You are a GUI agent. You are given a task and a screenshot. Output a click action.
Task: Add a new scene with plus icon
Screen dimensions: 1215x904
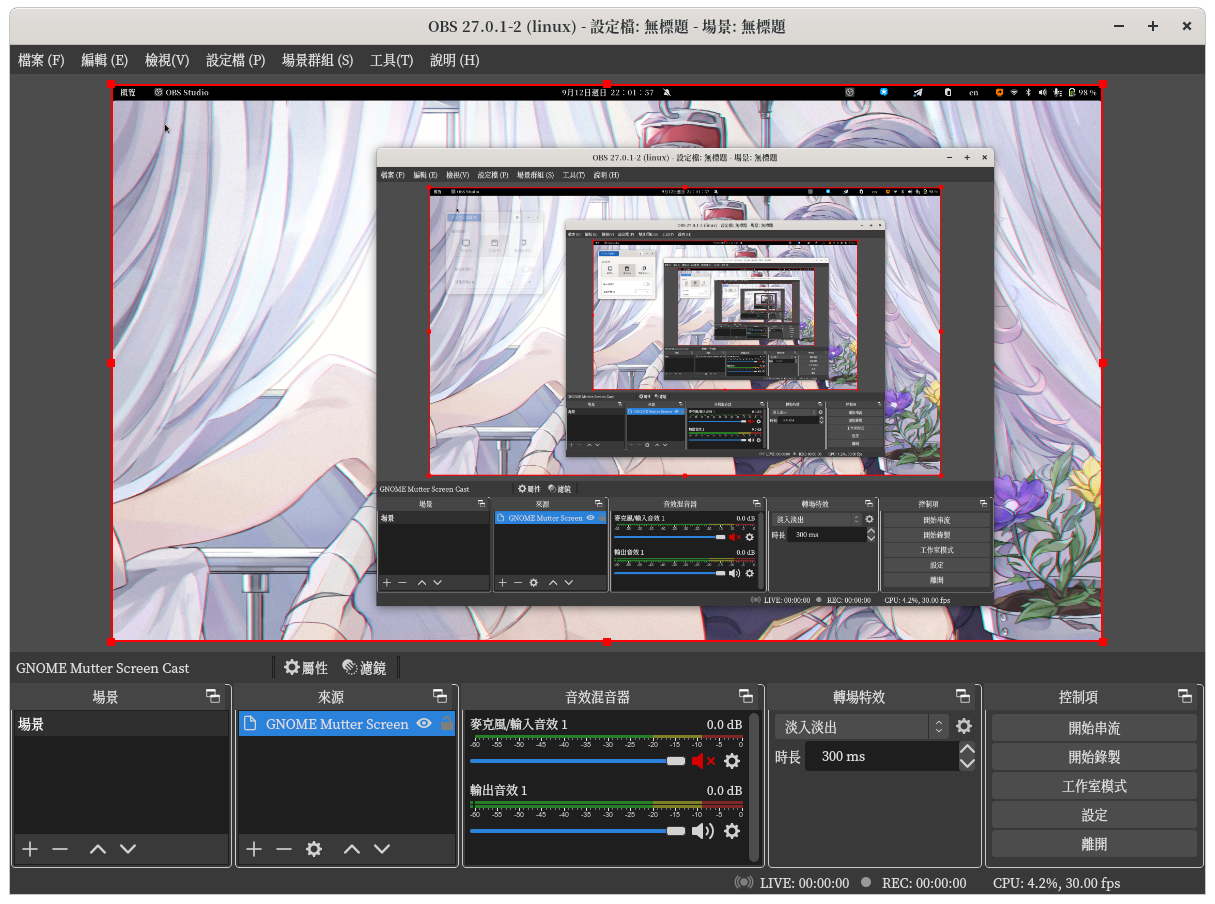point(29,849)
